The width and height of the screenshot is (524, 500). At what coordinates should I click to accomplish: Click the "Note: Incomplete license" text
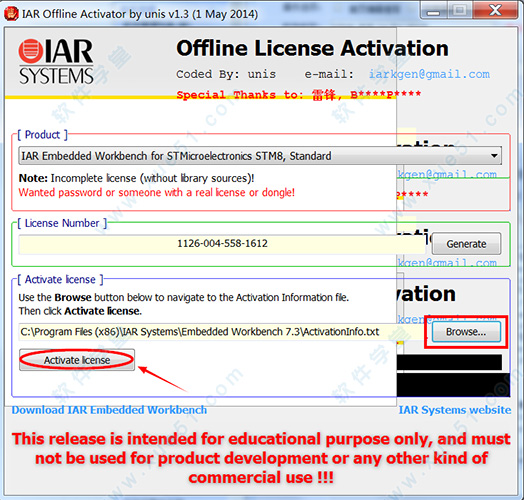[x=136, y=178]
